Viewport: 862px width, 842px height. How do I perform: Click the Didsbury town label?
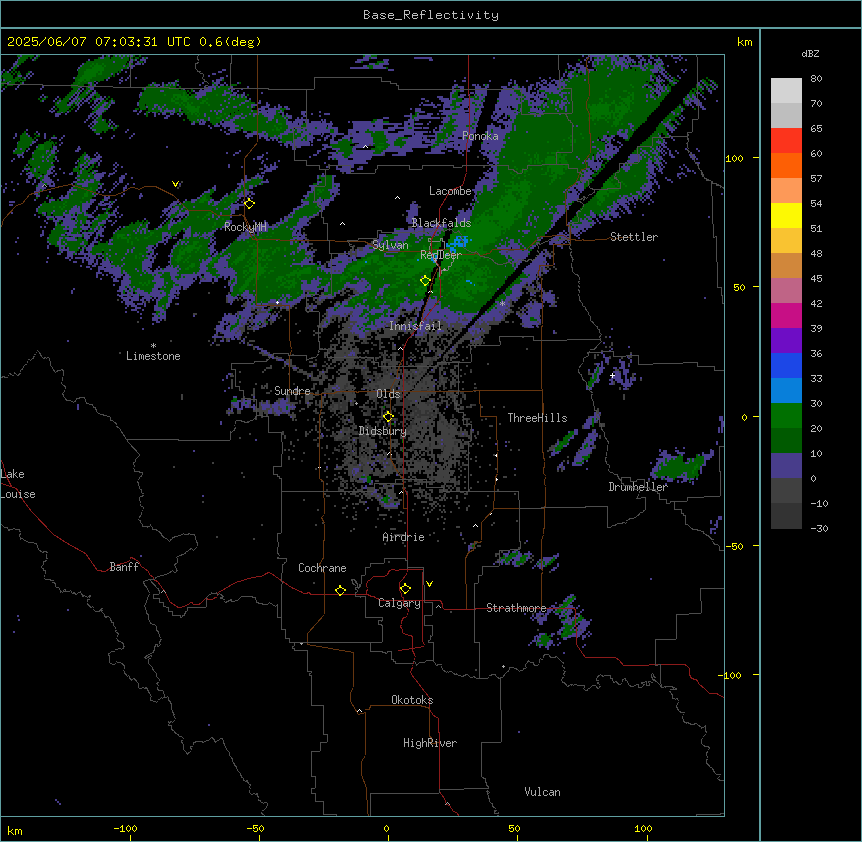click(x=383, y=431)
